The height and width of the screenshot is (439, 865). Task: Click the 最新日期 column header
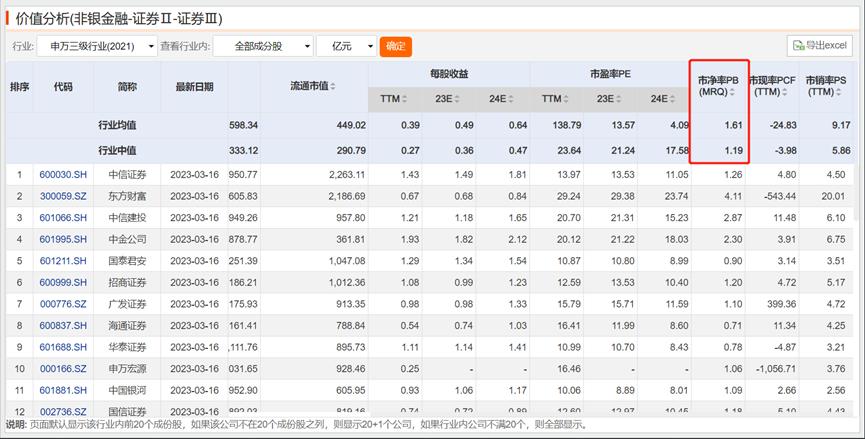click(194, 87)
